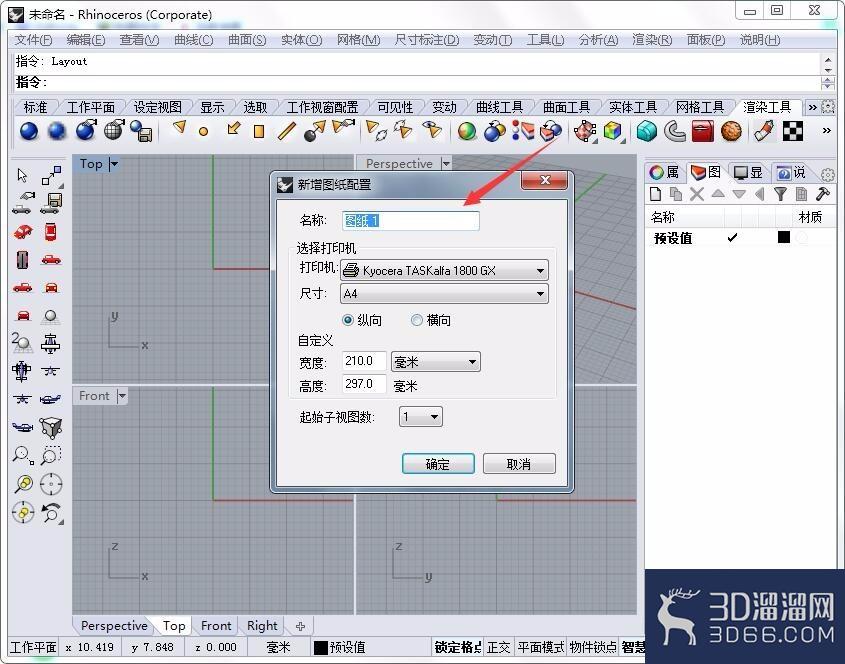845x664 pixels.
Task: Click the select objects arrow tool
Action: point(22,175)
